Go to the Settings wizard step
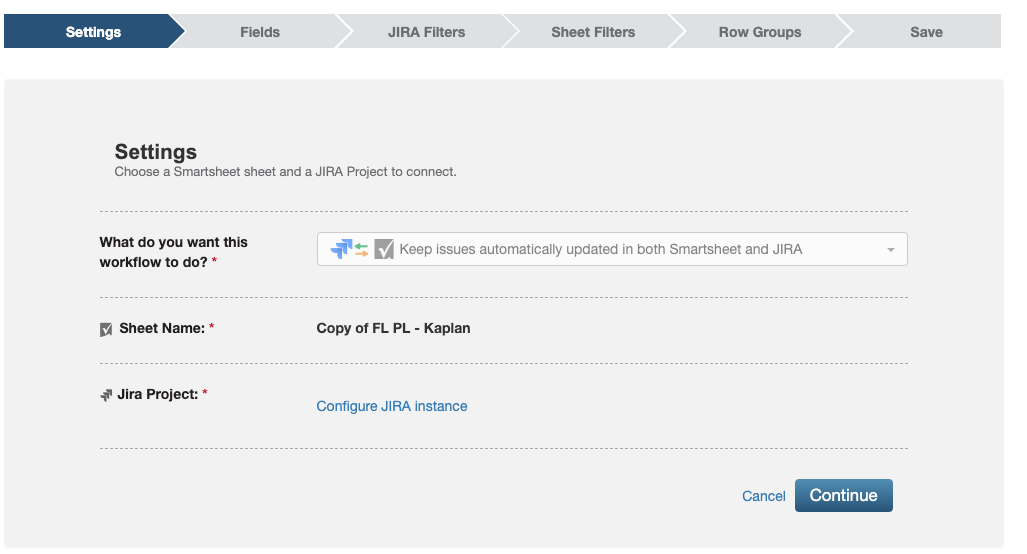Screen dimensions: 1027x554 pos(93,31)
